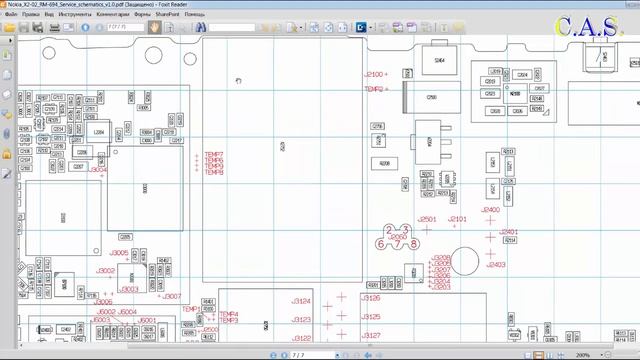Open dropdown arrow beside blue square icon
640x360 pixels.
coord(371,28)
